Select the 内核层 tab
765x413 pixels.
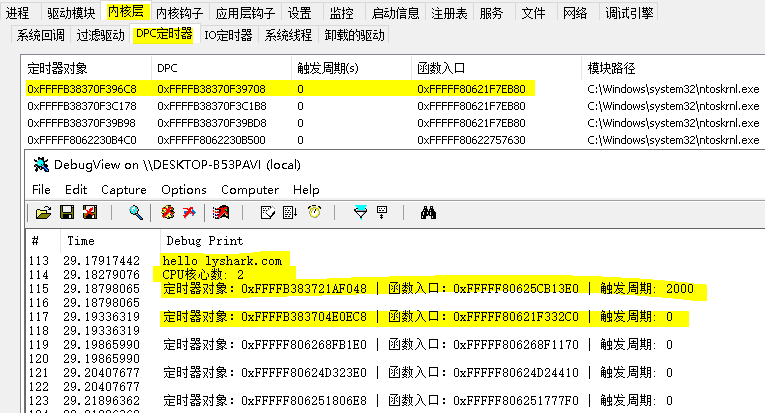pos(125,11)
